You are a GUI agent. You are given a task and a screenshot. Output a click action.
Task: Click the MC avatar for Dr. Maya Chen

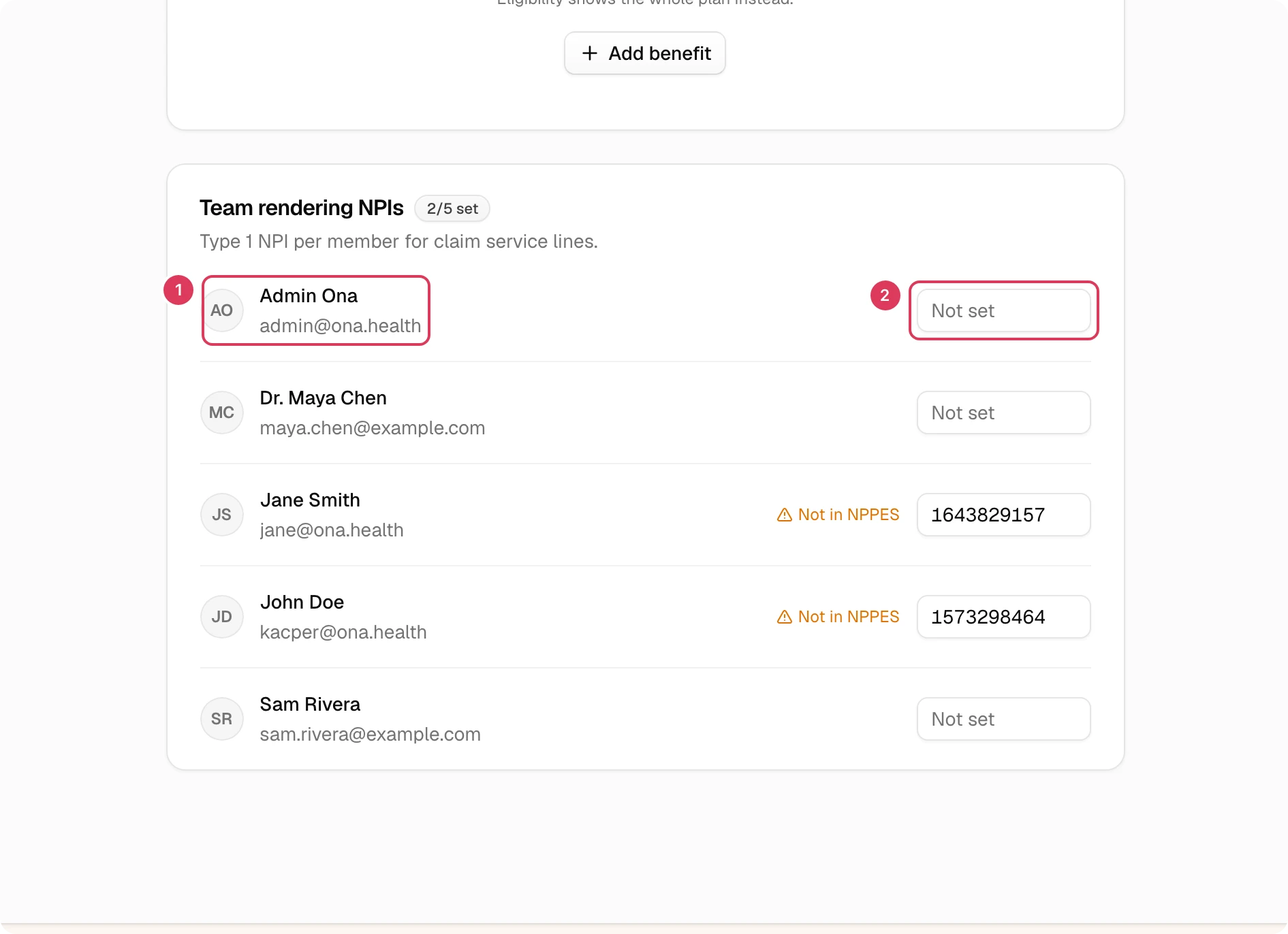(x=222, y=413)
